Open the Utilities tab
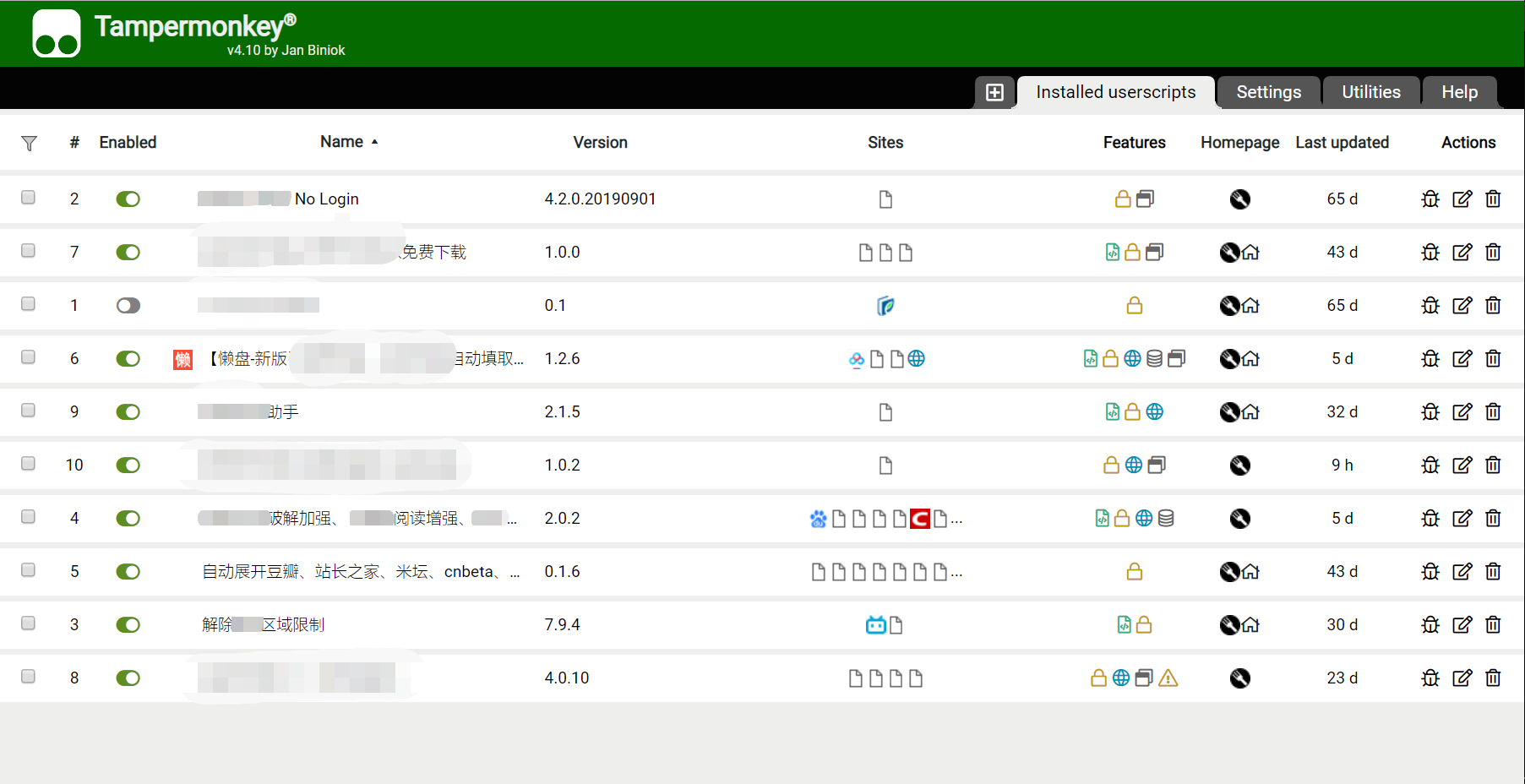 tap(1370, 92)
